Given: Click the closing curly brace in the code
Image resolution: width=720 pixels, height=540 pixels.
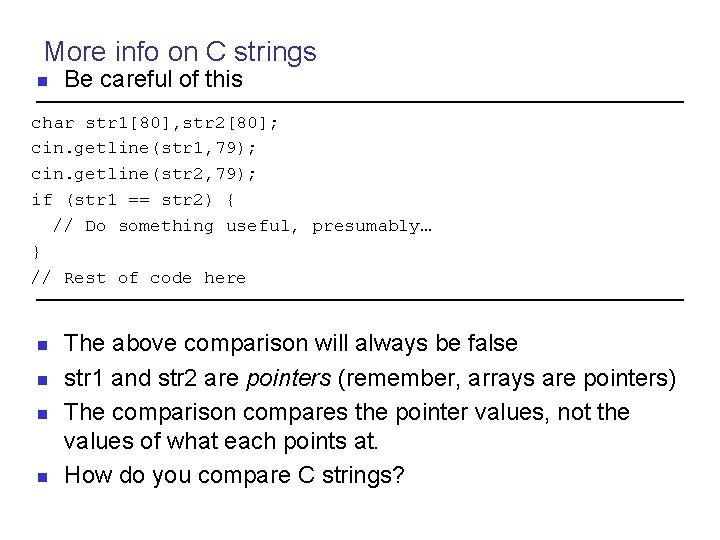Looking at the screenshot, I should point(36,252).
